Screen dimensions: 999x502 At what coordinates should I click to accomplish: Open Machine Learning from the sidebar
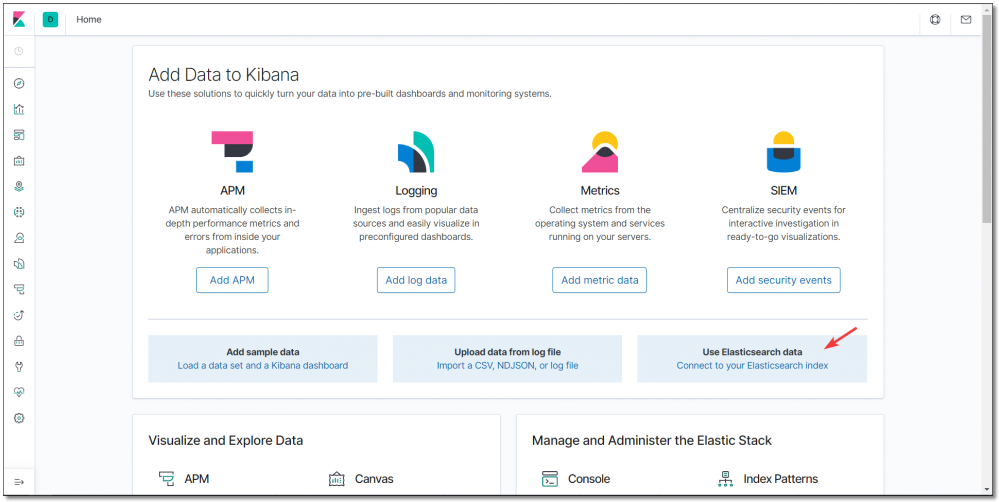[x=19, y=212]
